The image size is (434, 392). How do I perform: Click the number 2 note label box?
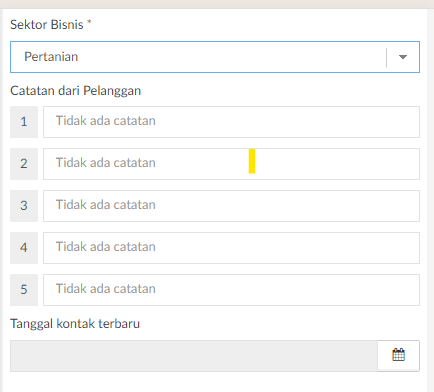[24, 164]
